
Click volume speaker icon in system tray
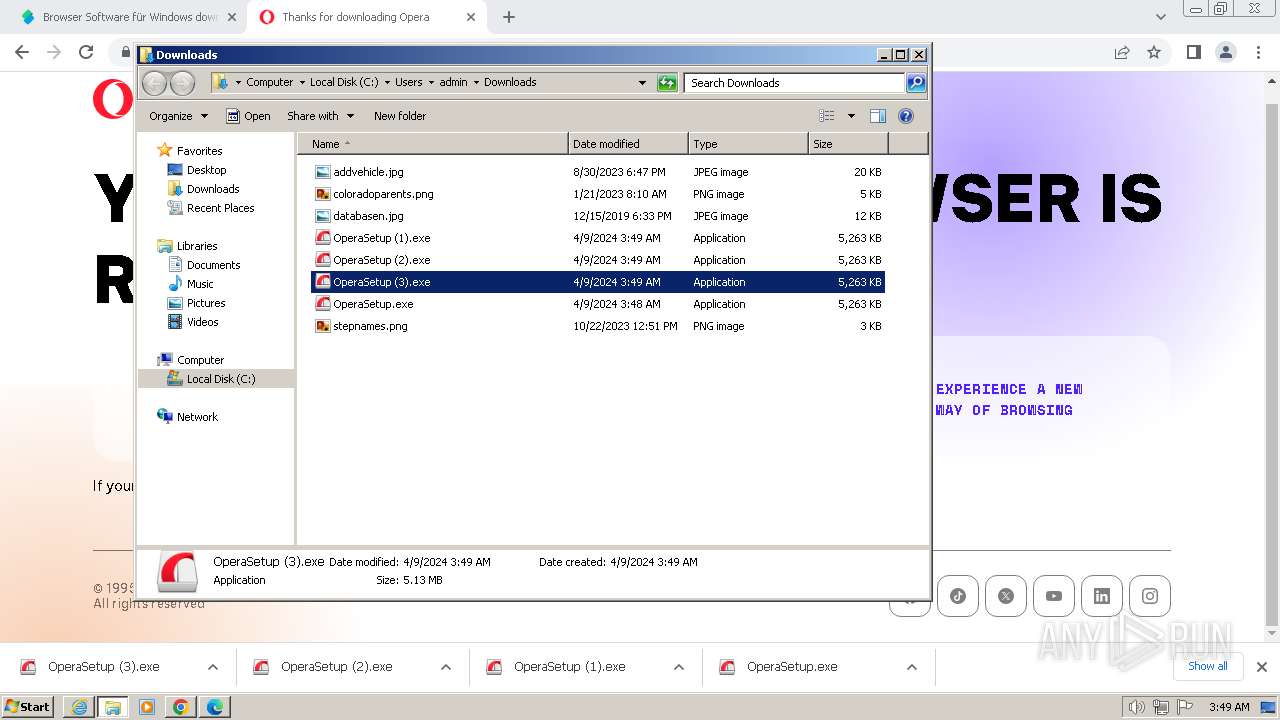point(1136,707)
